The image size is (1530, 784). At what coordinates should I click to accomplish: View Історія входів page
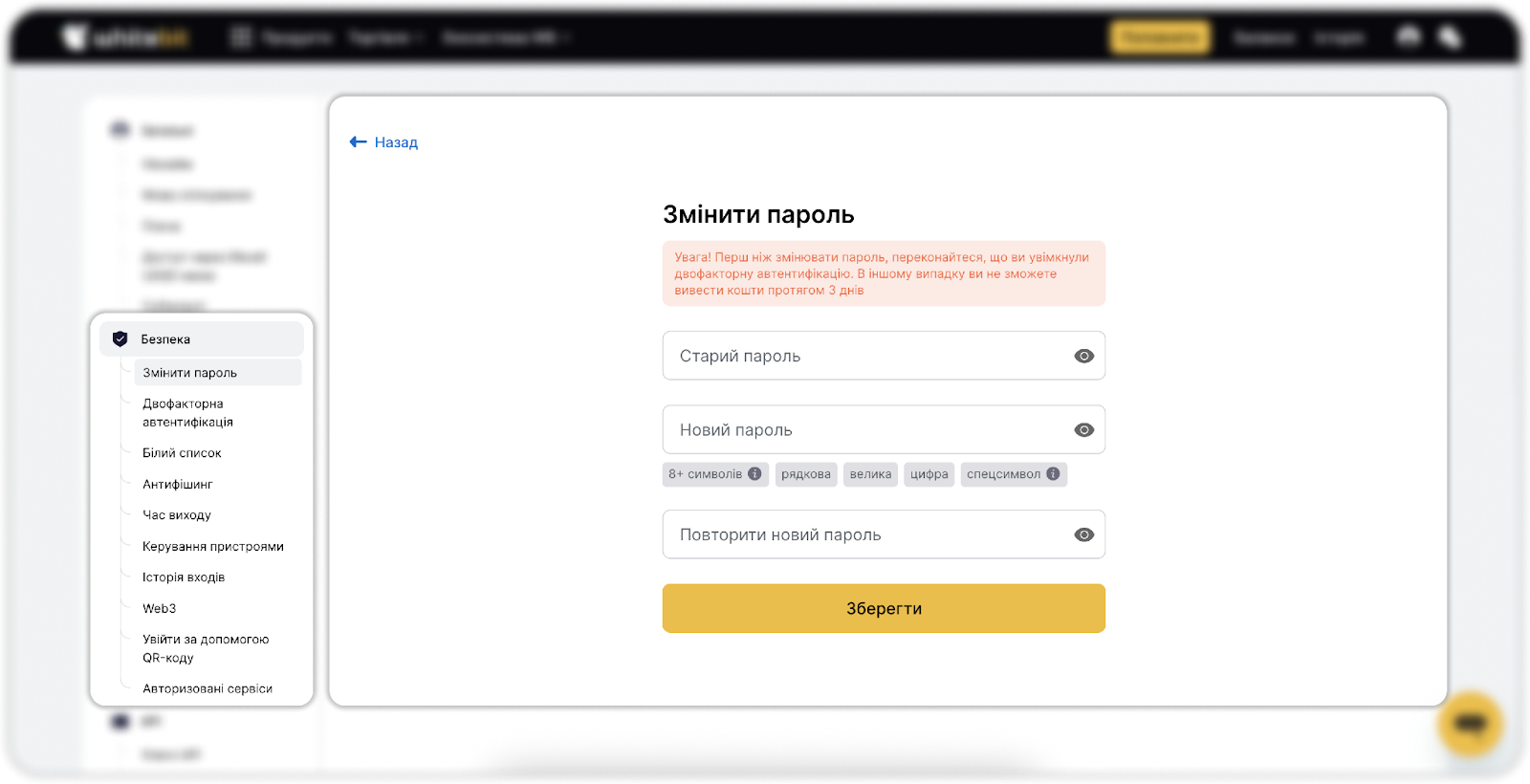(184, 577)
